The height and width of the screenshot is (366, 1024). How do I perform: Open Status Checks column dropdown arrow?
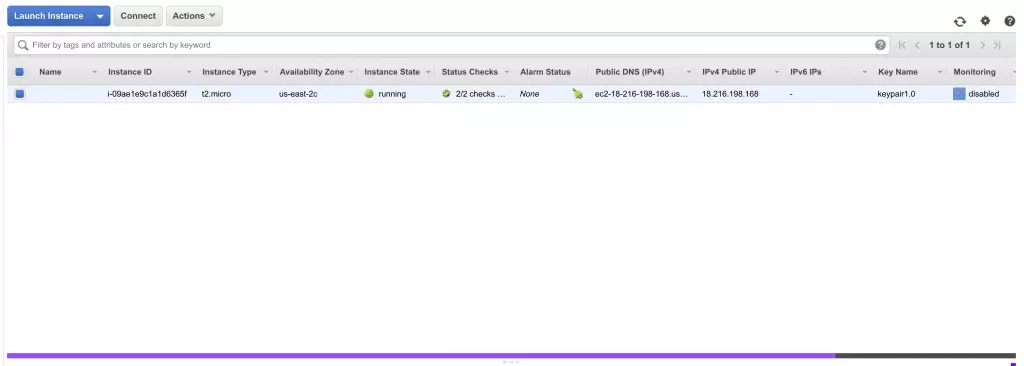(506, 72)
